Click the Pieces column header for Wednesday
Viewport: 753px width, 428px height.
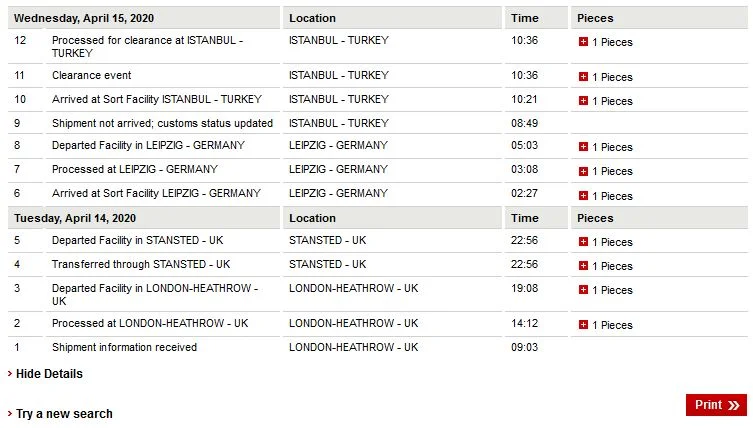[x=595, y=18]
